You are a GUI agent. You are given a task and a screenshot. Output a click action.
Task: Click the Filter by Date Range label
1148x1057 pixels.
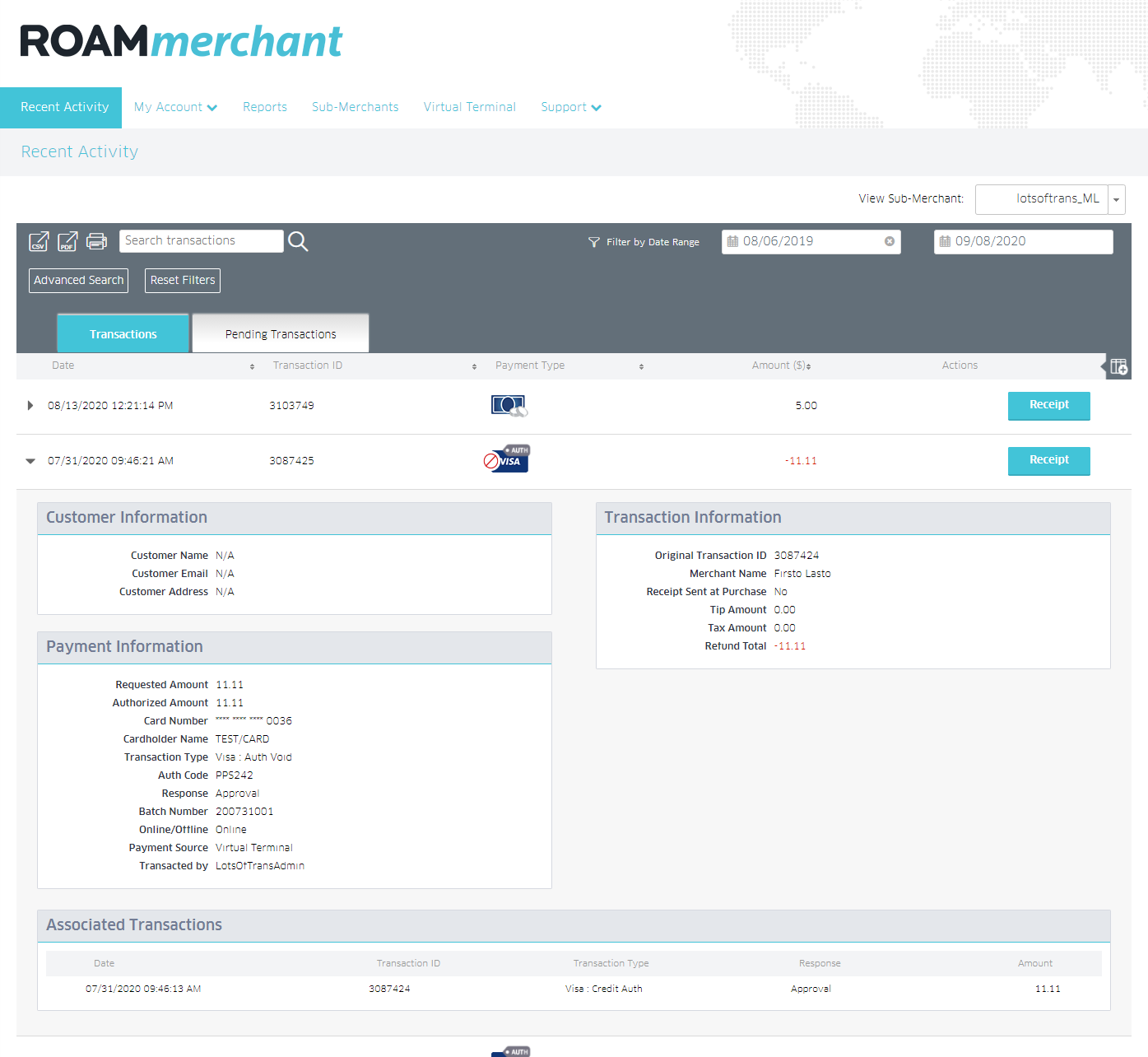pos(653,242)
